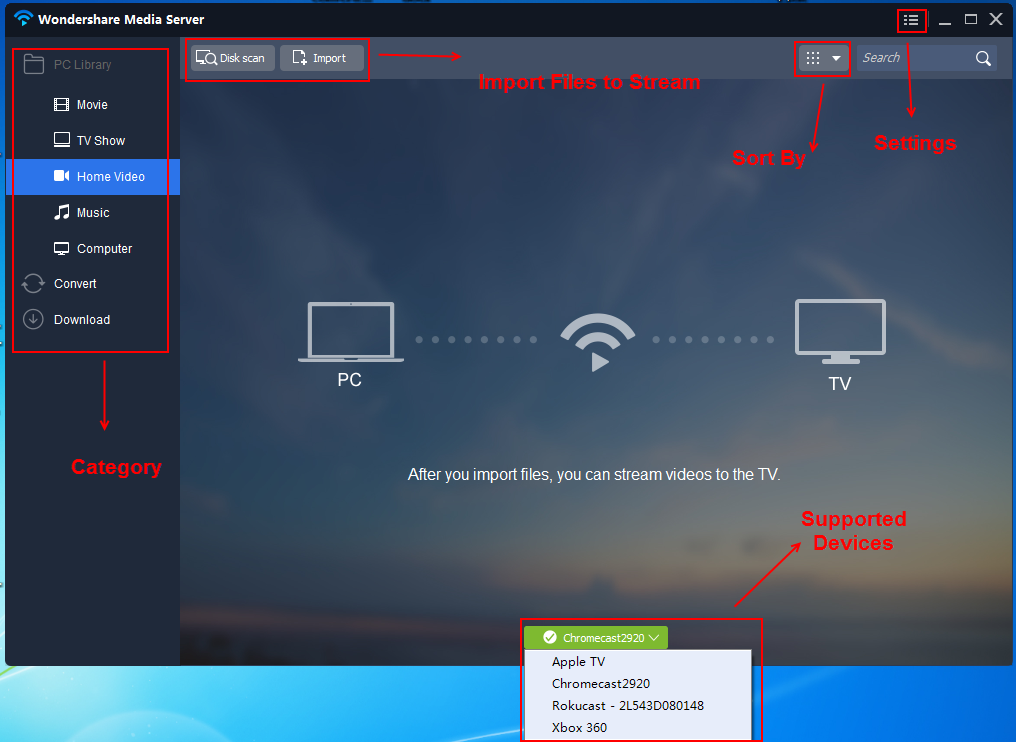The height and width of the screenshot is (742, 1016).
Task: Click the TV screen illustration
Action: [840, 331]
